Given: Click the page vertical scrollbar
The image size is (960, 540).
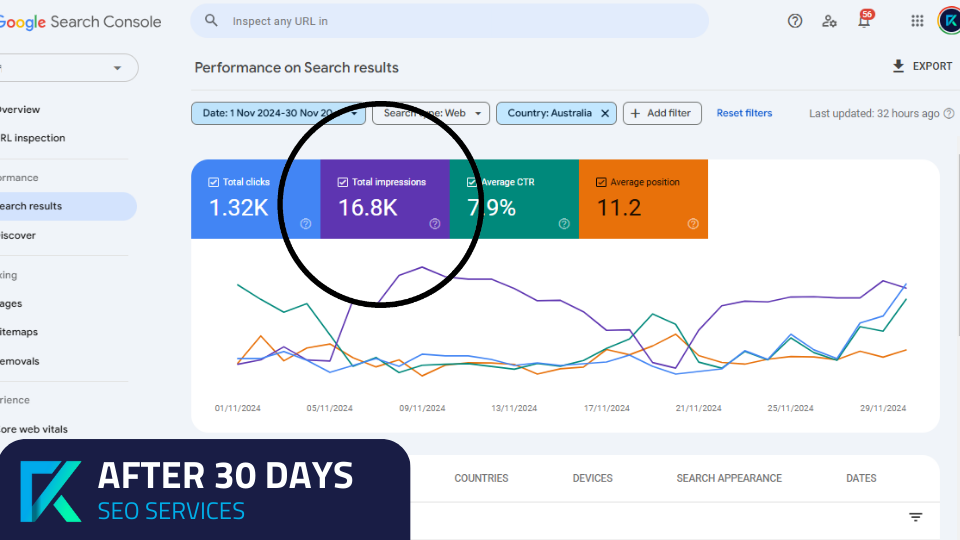Looking at the screenshot, I should tap(957, 245).
